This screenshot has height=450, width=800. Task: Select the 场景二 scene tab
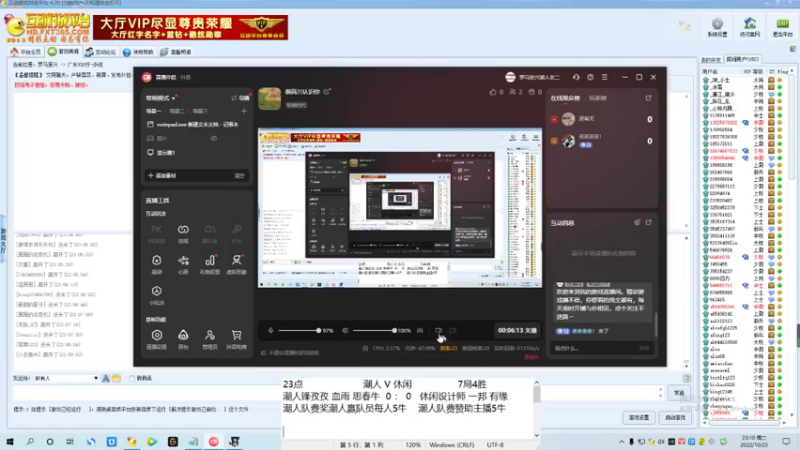point(177,111)
